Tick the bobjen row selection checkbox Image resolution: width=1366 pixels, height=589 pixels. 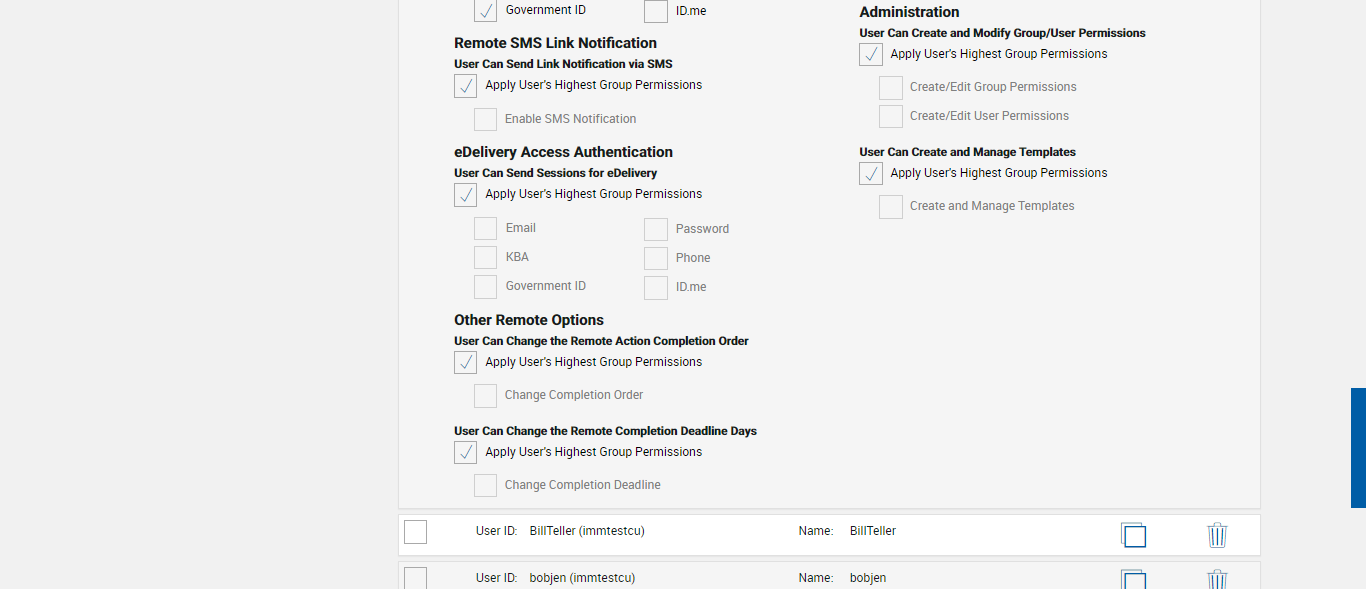point(415,579)
